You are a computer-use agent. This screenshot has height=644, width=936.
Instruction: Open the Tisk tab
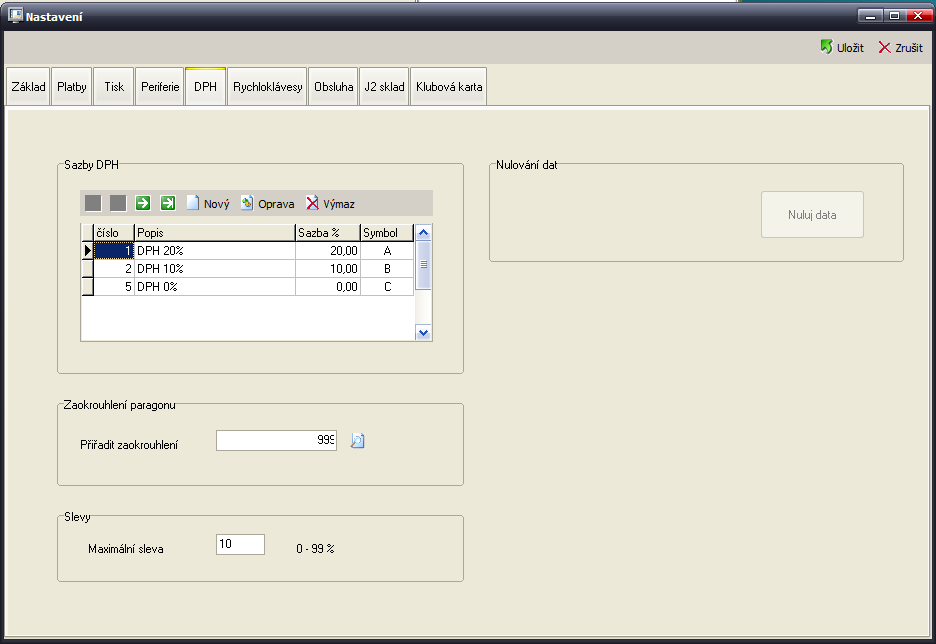pyautogui.click(x=114, y=87)
